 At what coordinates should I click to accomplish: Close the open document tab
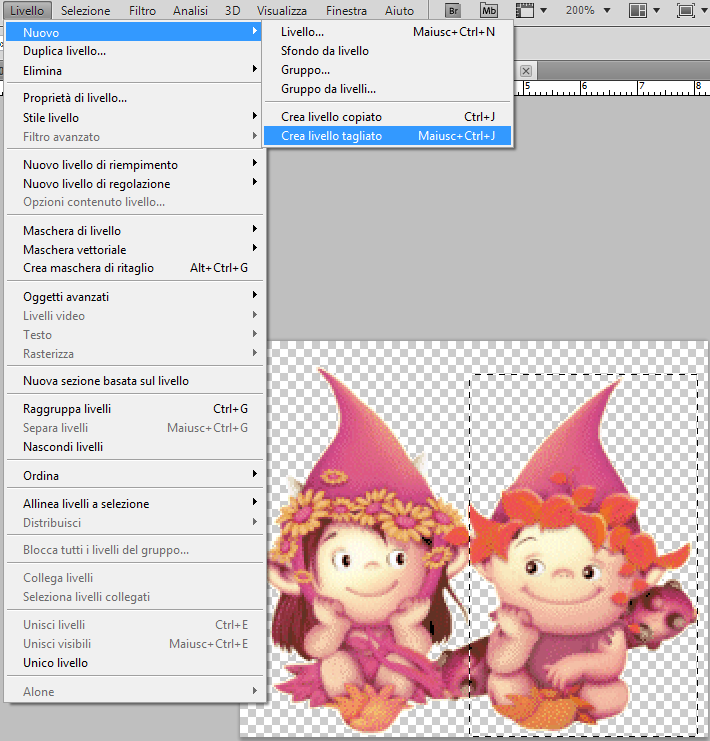tap(526, 71)
